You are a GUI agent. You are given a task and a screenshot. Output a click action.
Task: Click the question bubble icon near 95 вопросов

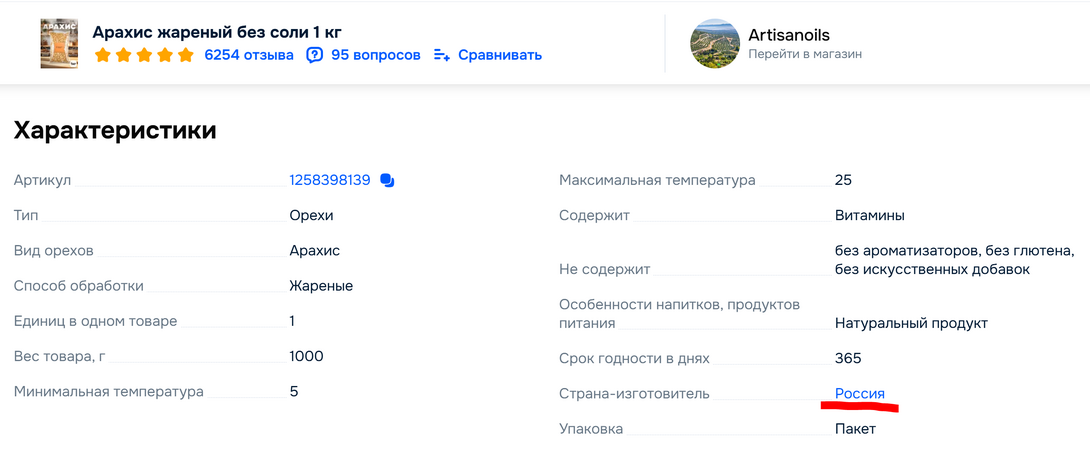pyautogui.click(x=315, y=55)
